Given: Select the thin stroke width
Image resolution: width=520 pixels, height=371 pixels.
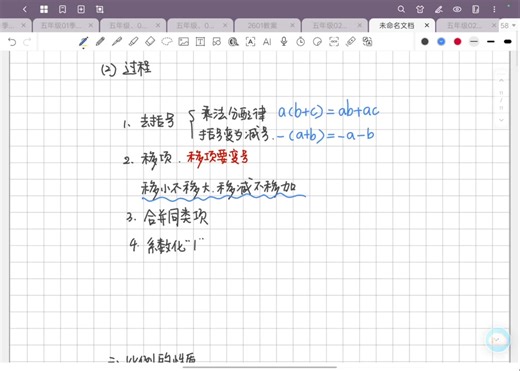Looking at the screenshot, I should point(474,42).
